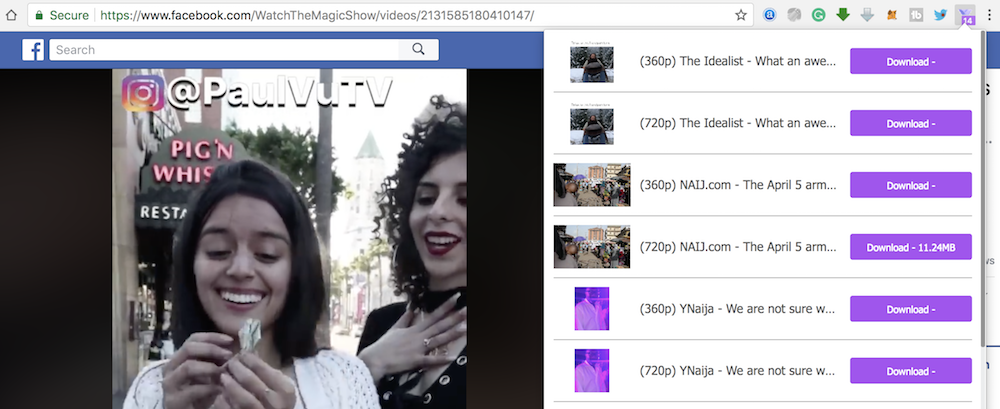The image size is (1000, 409).
Task: Click the 720p NAIJ.com thumbnail
Action: 592,248
